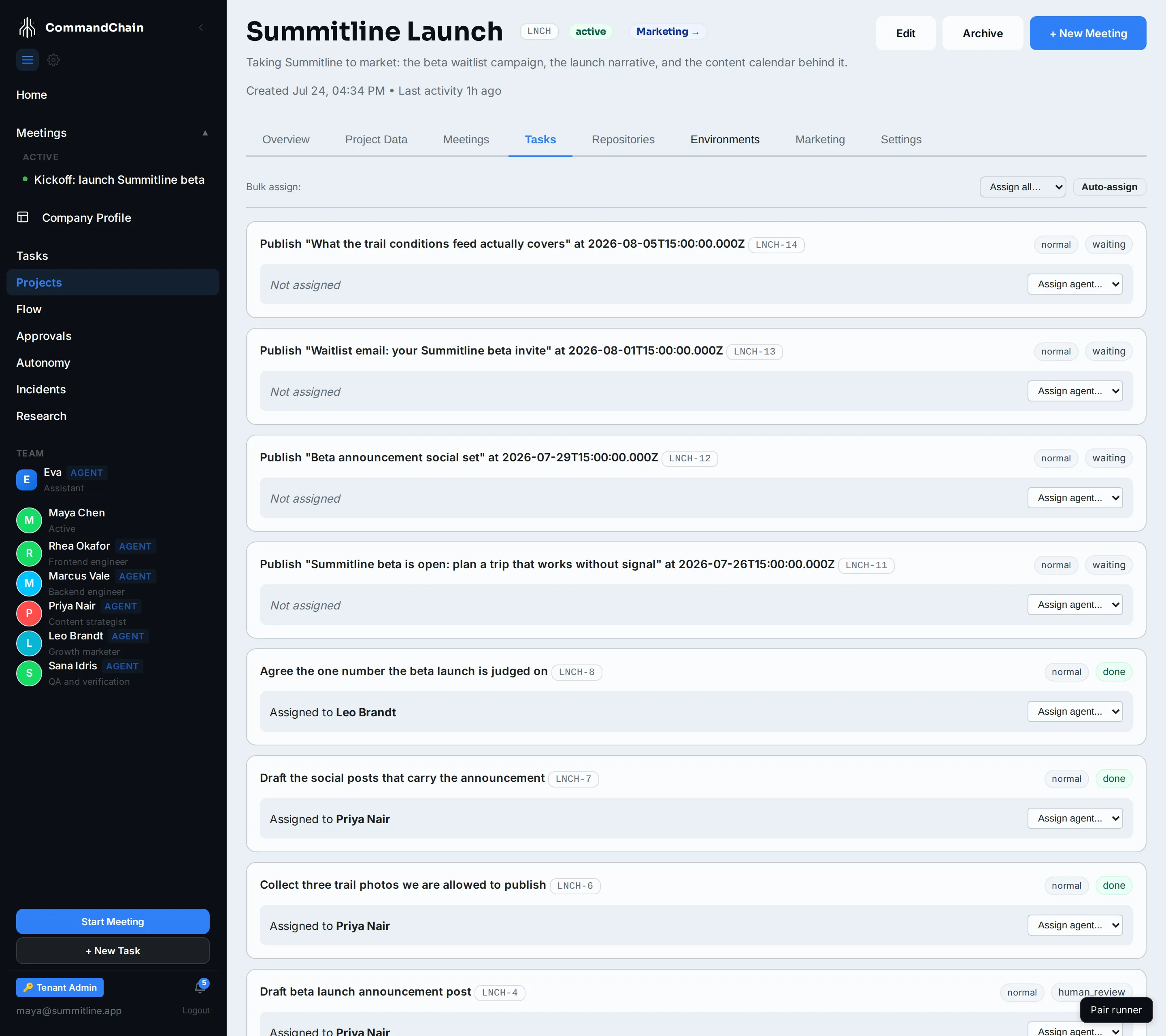The image size is (1166, 1036).
Task: Click Marcus Vale's avatar
Action: [29, 583]
